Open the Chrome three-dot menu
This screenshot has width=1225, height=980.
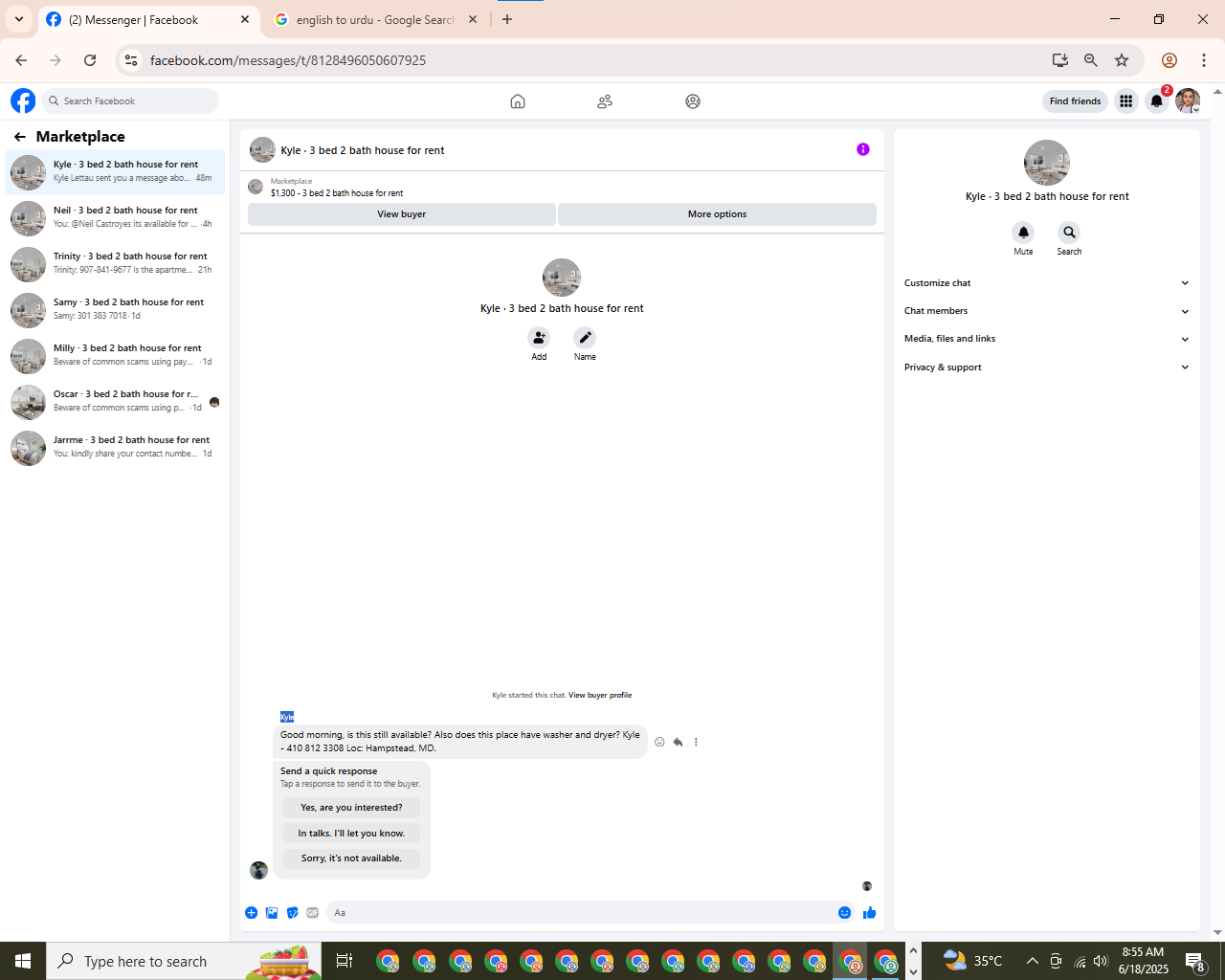click(1204, 60)
